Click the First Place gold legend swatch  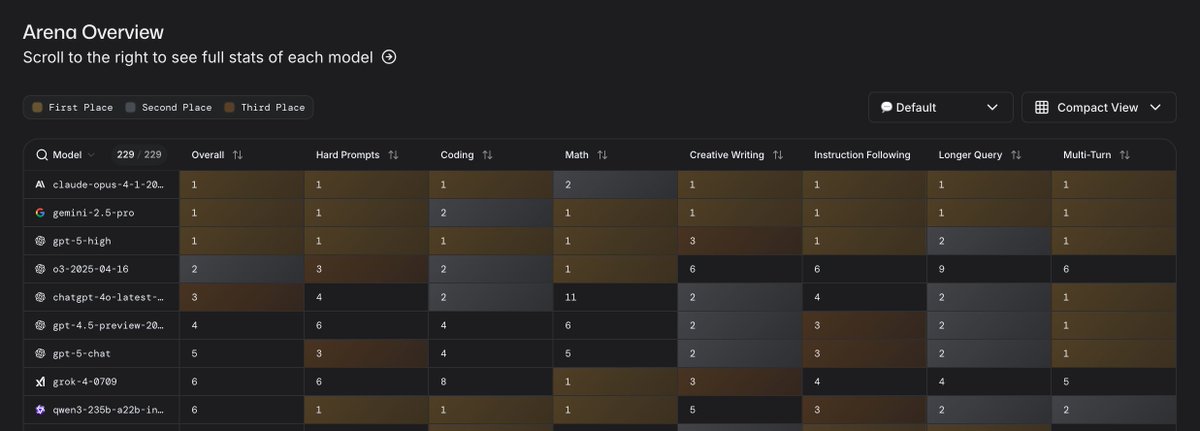(x=38, y=107)
